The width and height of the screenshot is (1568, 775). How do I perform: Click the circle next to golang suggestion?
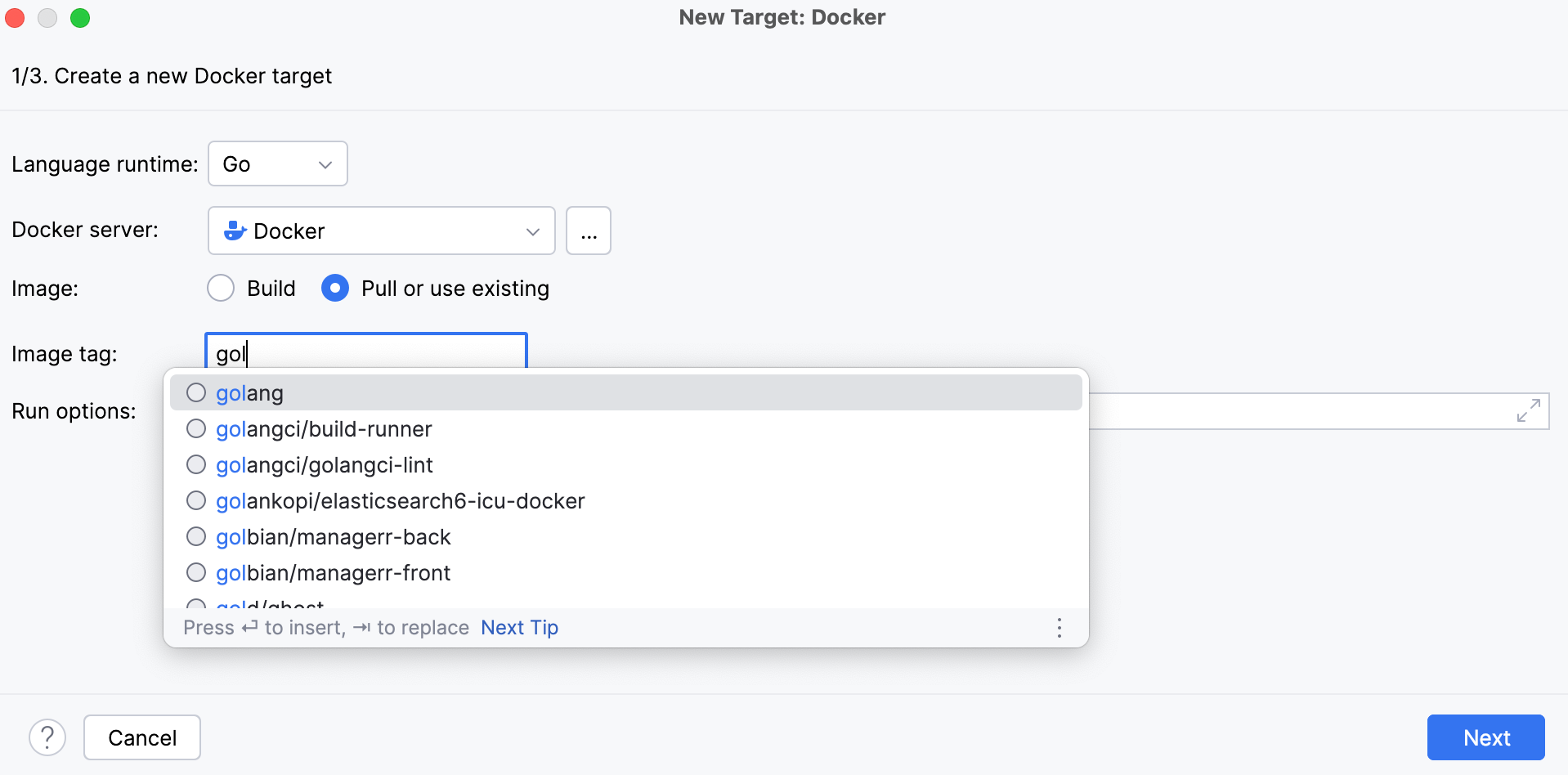(x=195, y=392)
